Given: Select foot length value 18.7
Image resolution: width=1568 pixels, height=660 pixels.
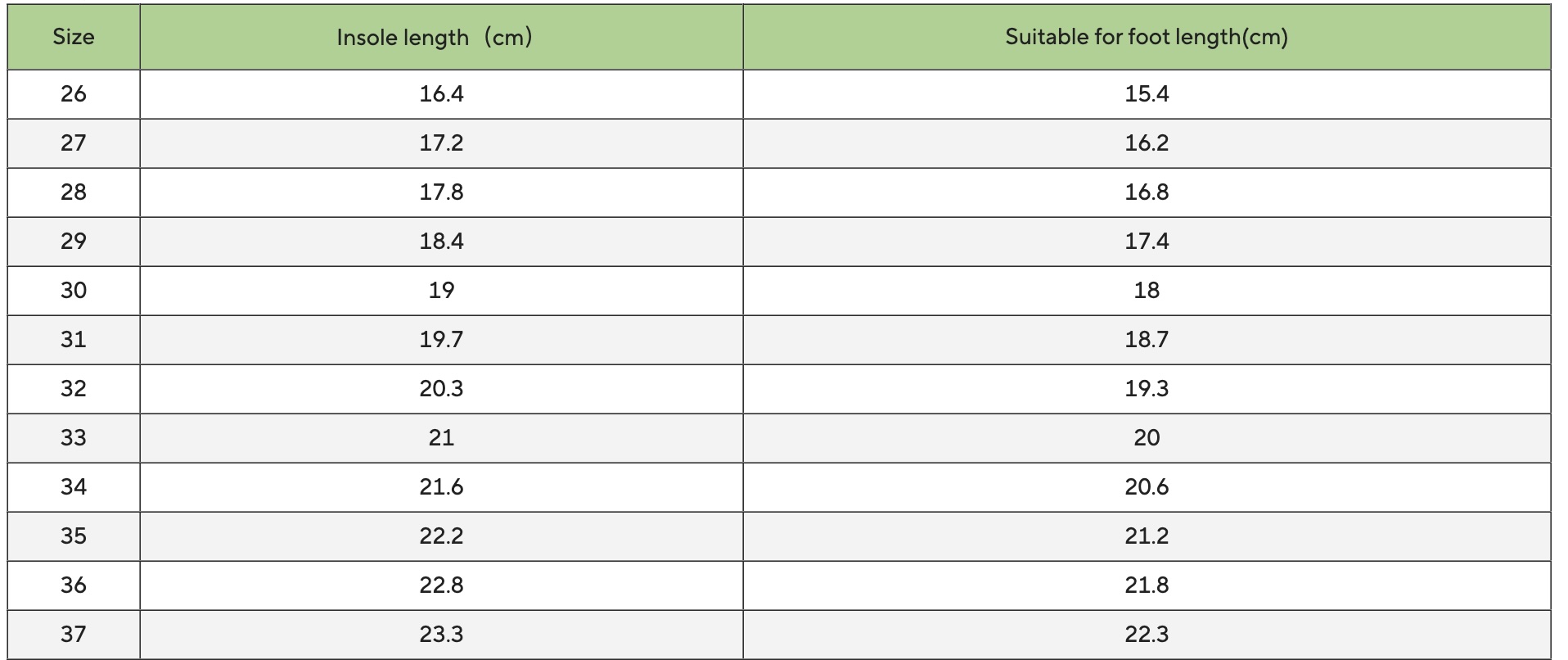Looking at the screenshot, I should (x=1147, y=340).
